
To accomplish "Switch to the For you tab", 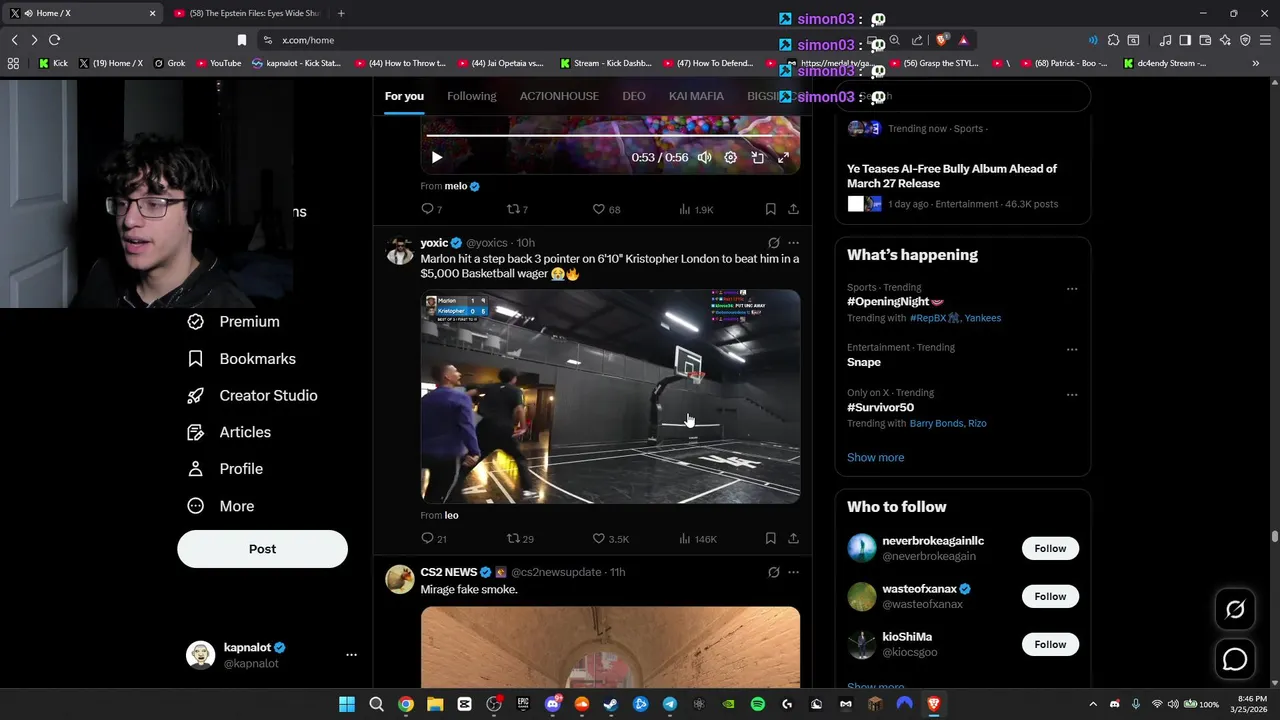I will point(404,96).
